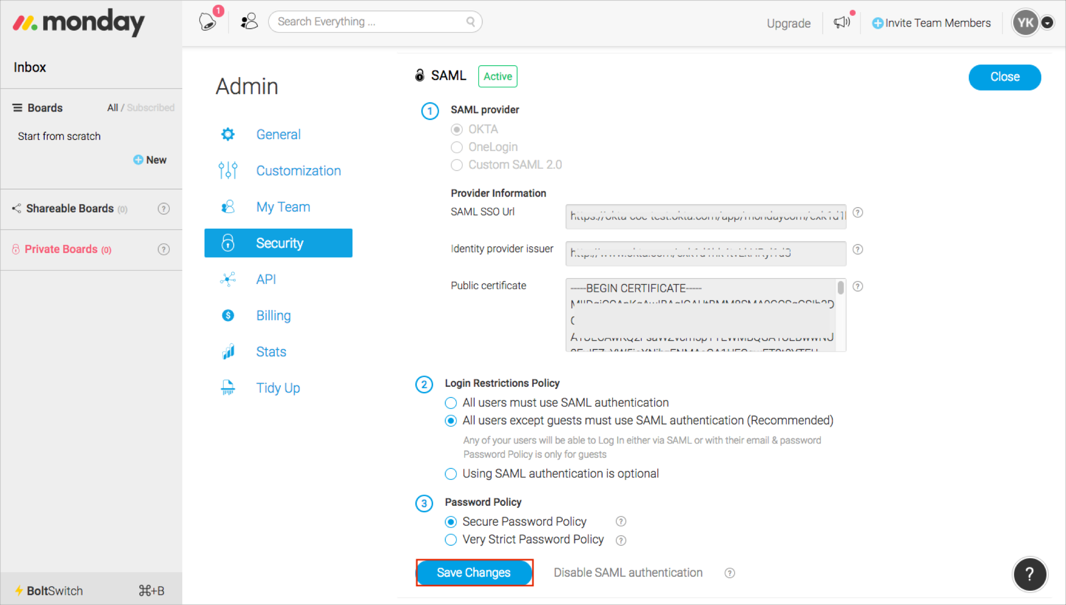Go to the Billing admin section

273,316
